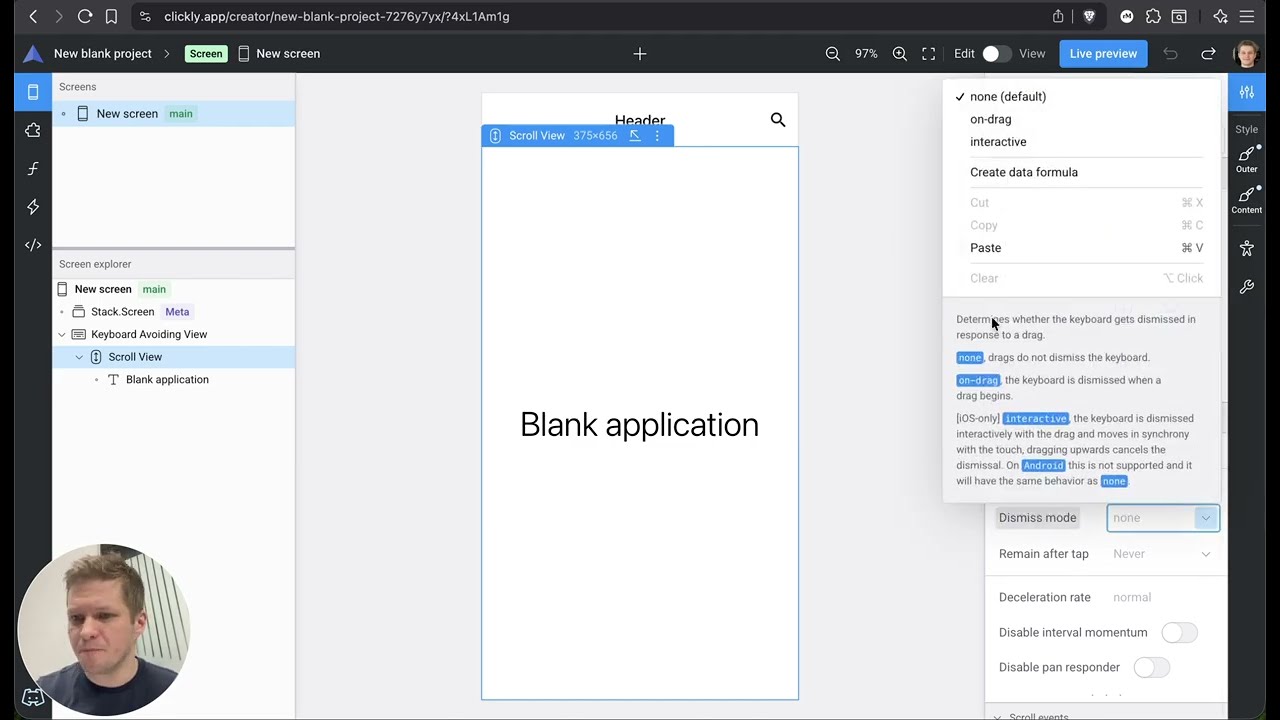The height and width of the screenshot is (720, 1280).
Task: Click the Discord icon at bottom left
Action: pyautogui.click(x=33, y=698)
